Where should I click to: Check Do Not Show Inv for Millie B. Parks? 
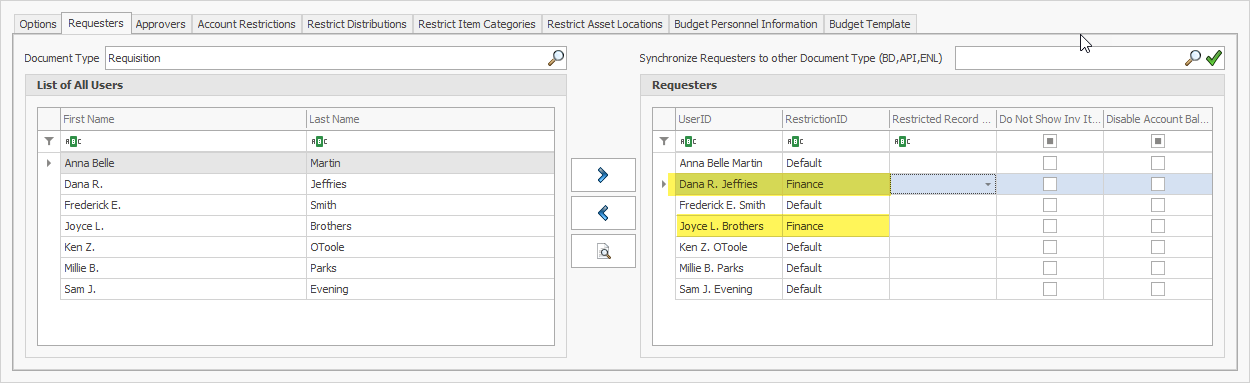[1050, 268]
